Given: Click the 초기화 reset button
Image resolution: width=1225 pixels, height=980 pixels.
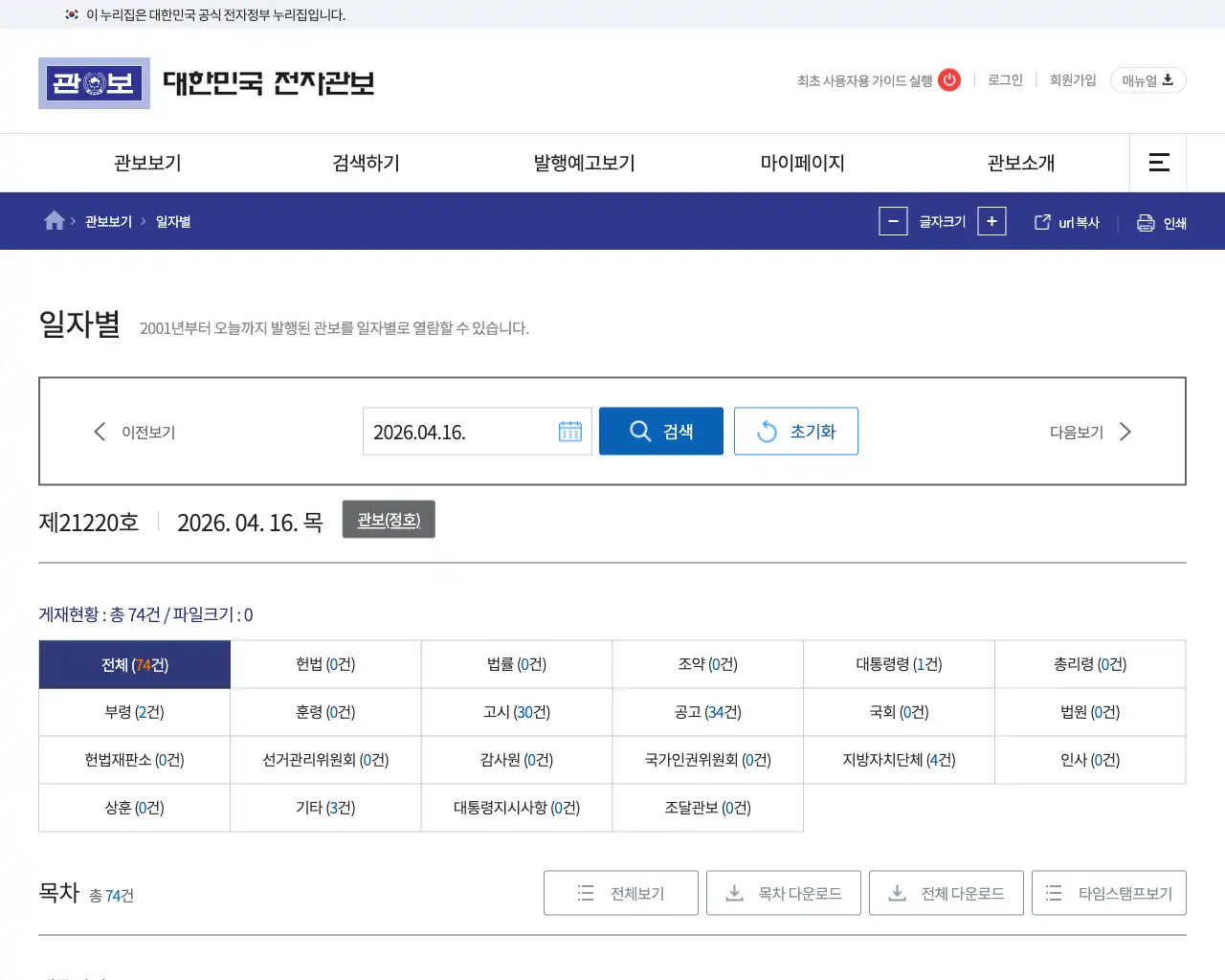Looking at the screenshot, I should pos(795,431).
